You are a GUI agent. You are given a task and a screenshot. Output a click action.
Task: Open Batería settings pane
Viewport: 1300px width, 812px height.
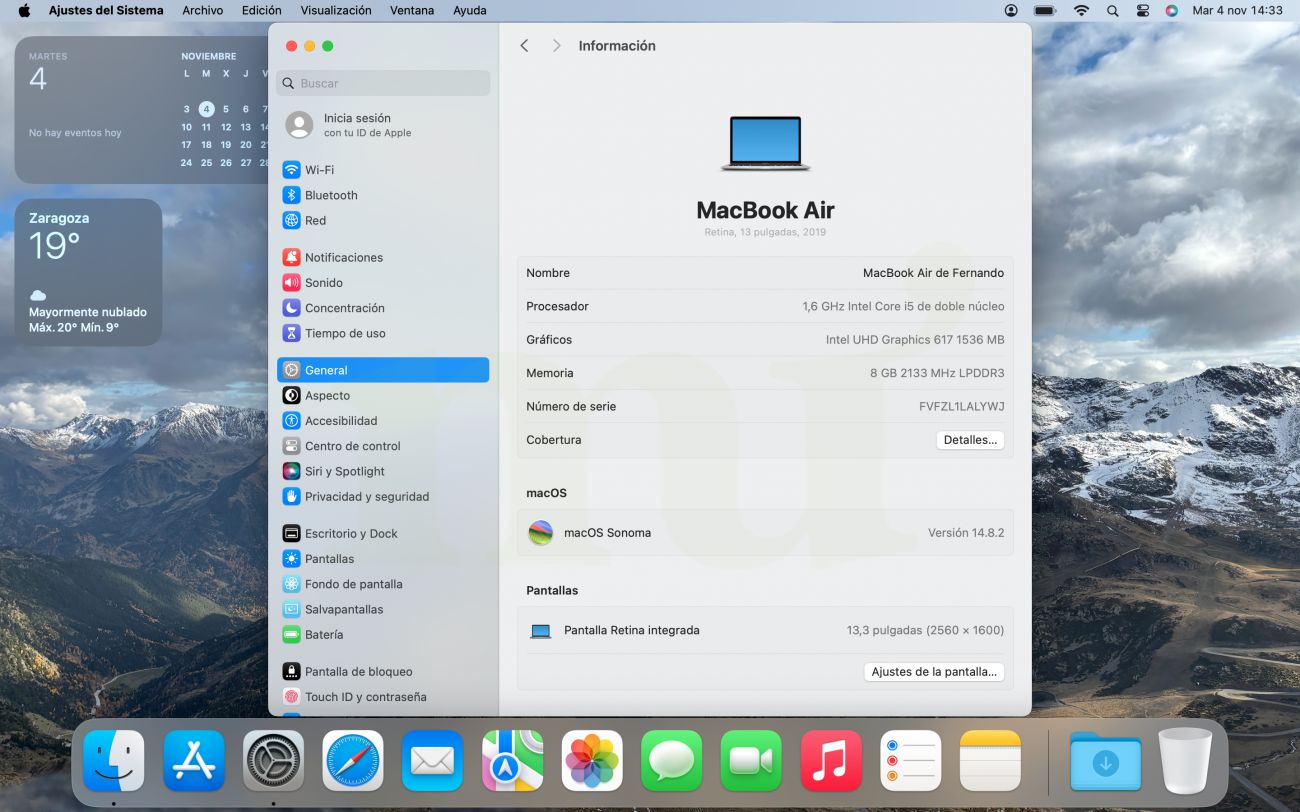pos(323,635)
